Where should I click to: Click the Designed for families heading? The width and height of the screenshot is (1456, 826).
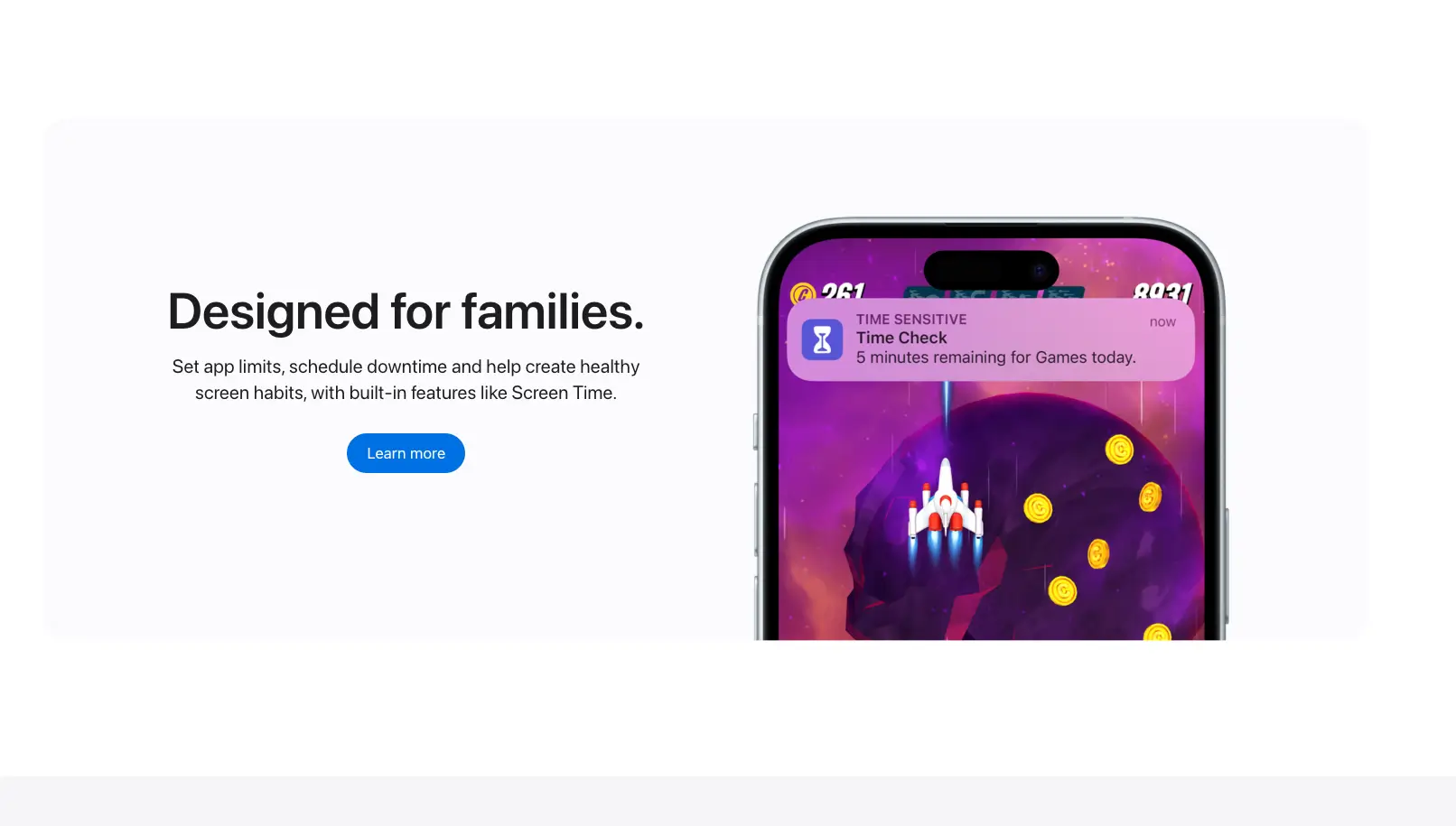click(x=406, y=311)
